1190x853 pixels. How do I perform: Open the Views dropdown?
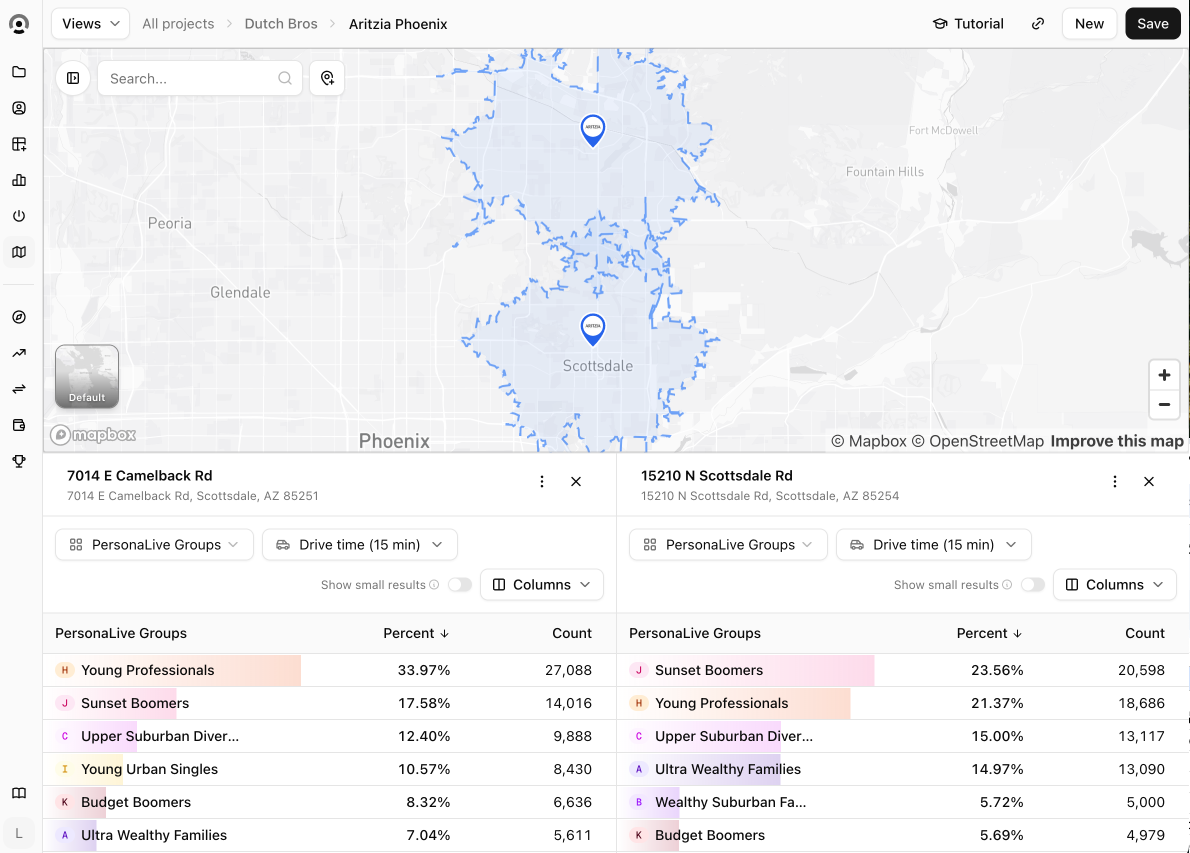pyautogui.click(x=90, y=24)
